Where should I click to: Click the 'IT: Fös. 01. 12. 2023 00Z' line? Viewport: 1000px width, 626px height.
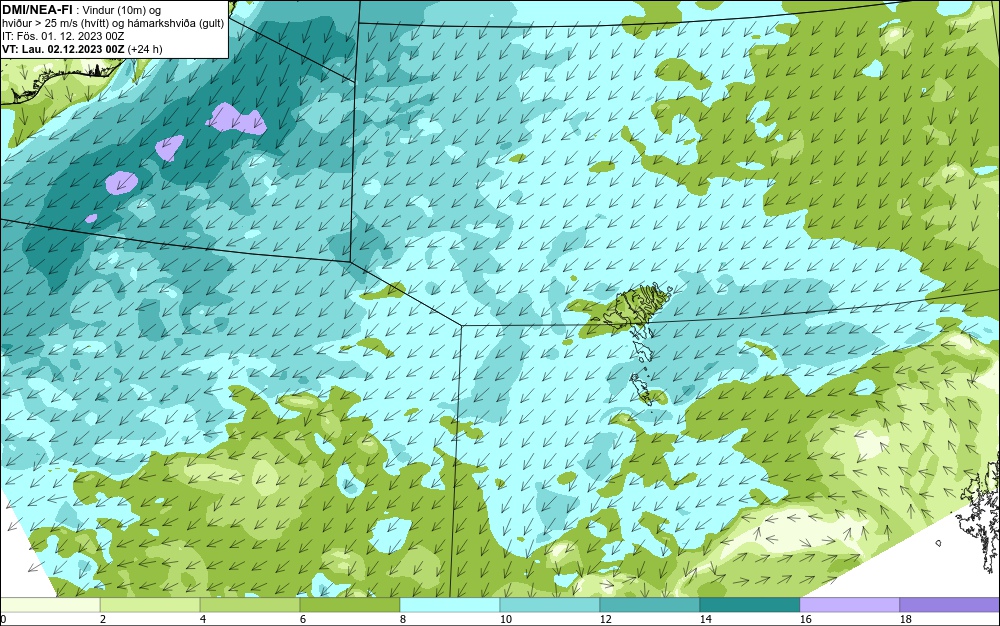(63, 36)
